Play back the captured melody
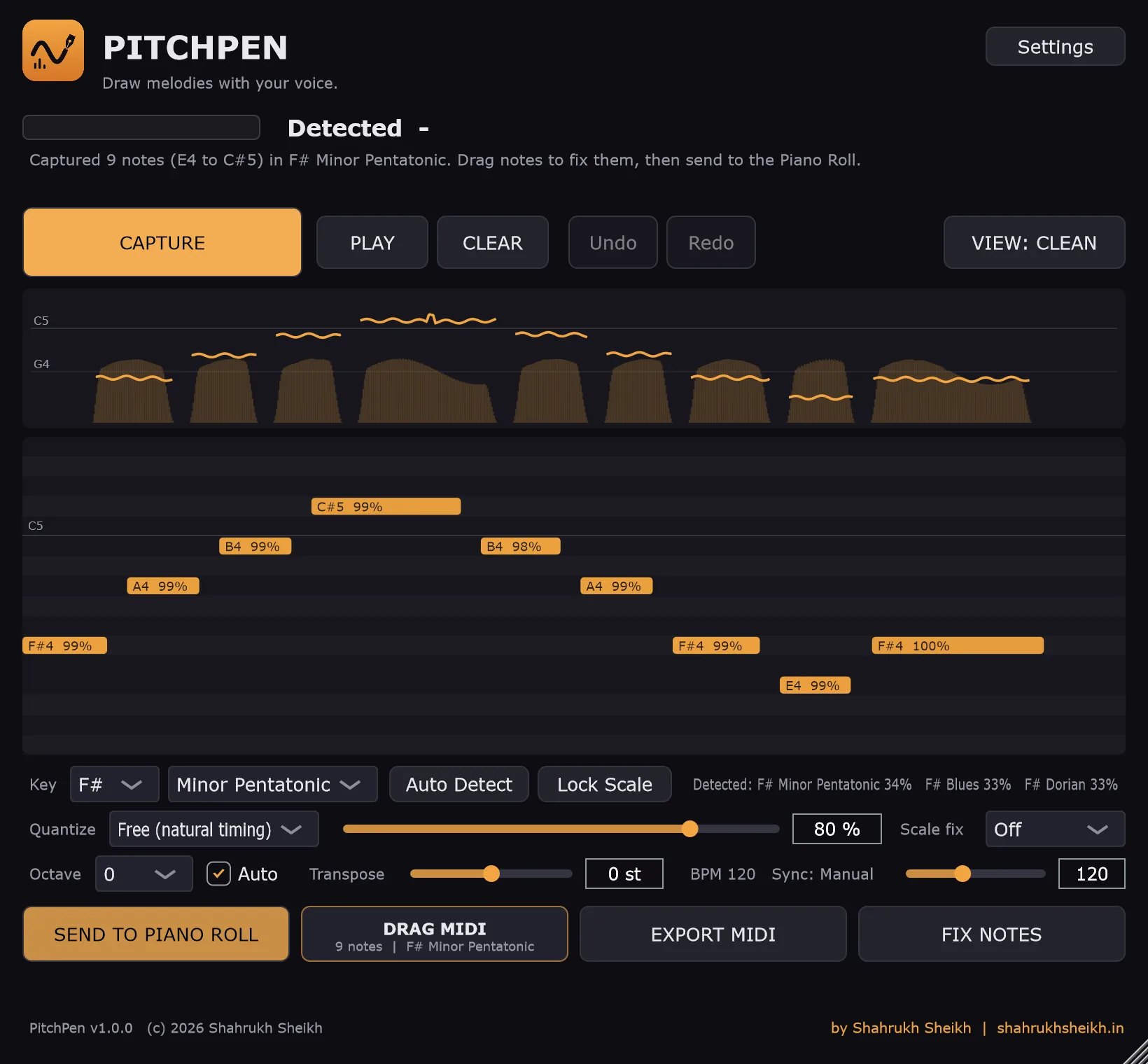1148x1064 pixels. (372, 242)
